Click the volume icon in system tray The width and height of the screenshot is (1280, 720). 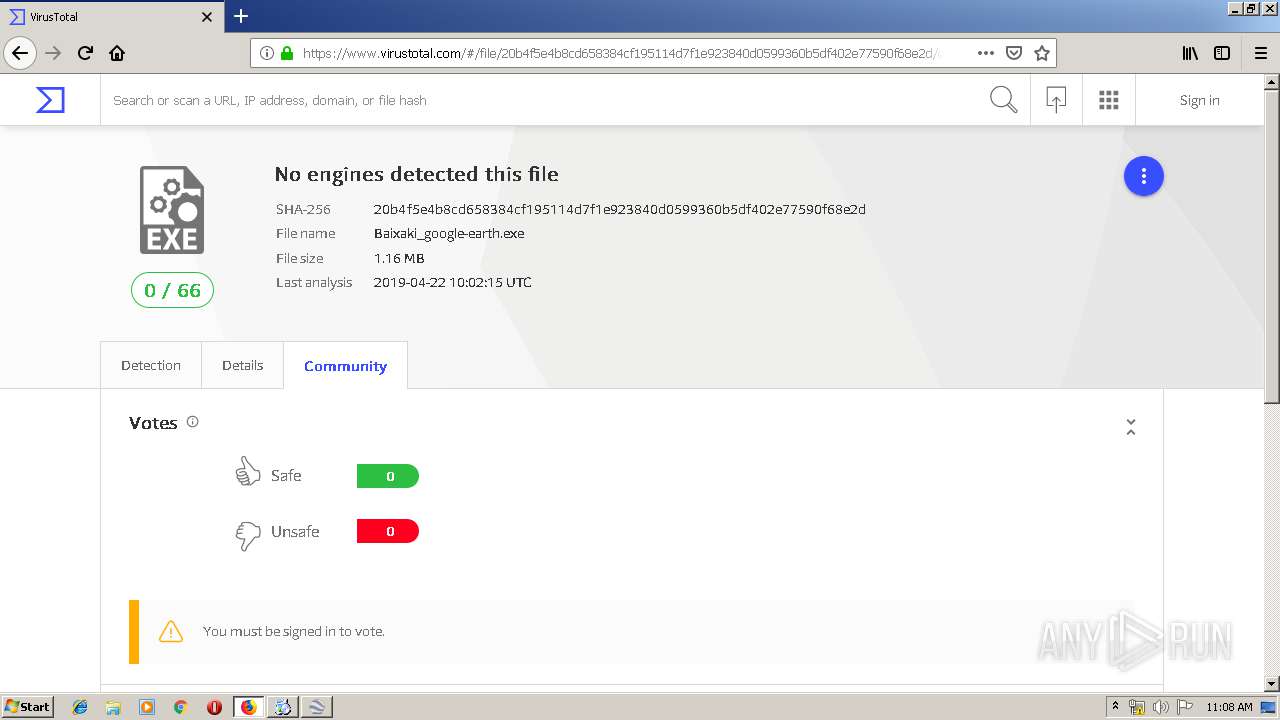click(x=1160, y=707)
